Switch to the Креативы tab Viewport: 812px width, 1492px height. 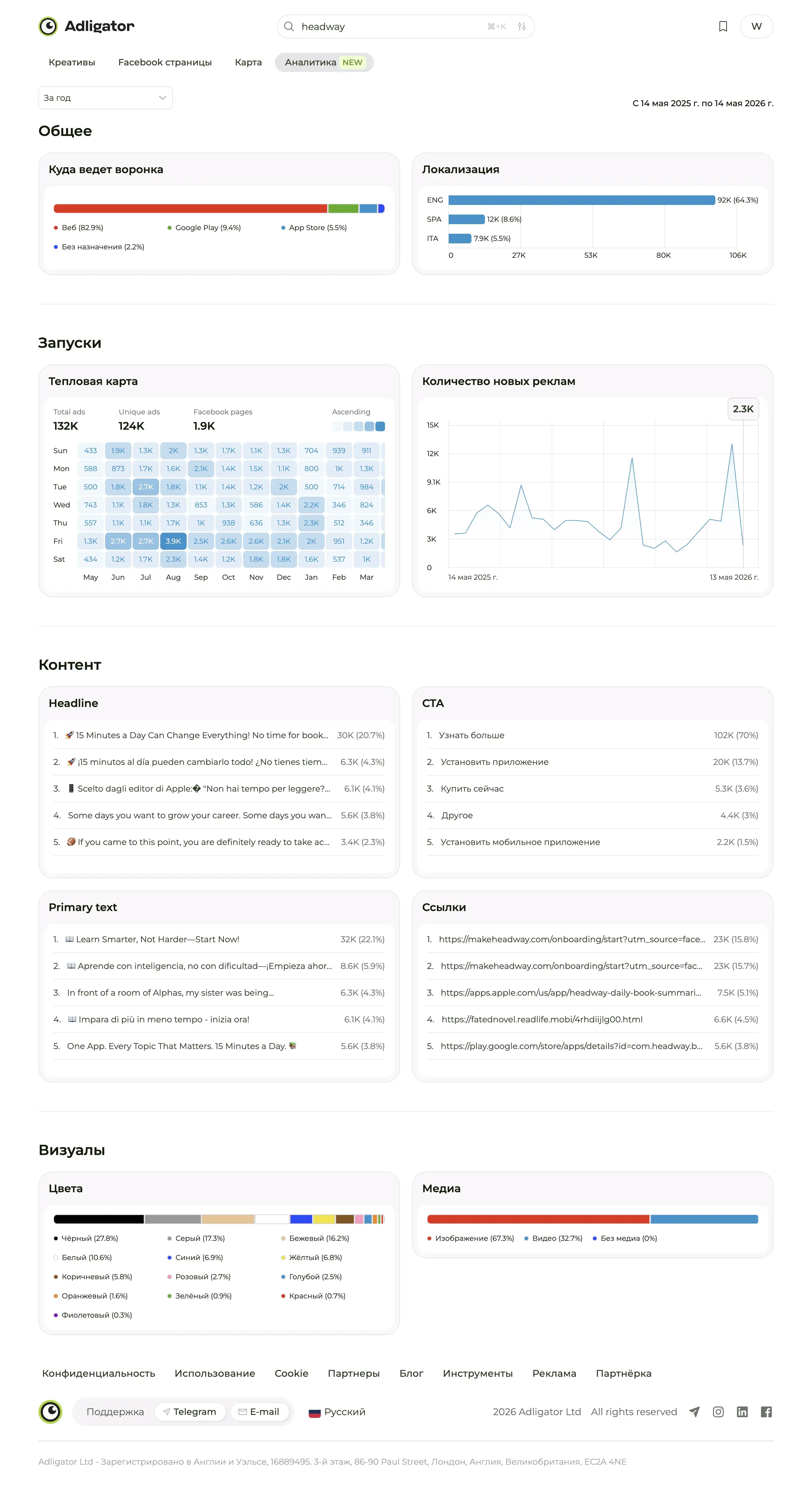click(x=72, y=62)
